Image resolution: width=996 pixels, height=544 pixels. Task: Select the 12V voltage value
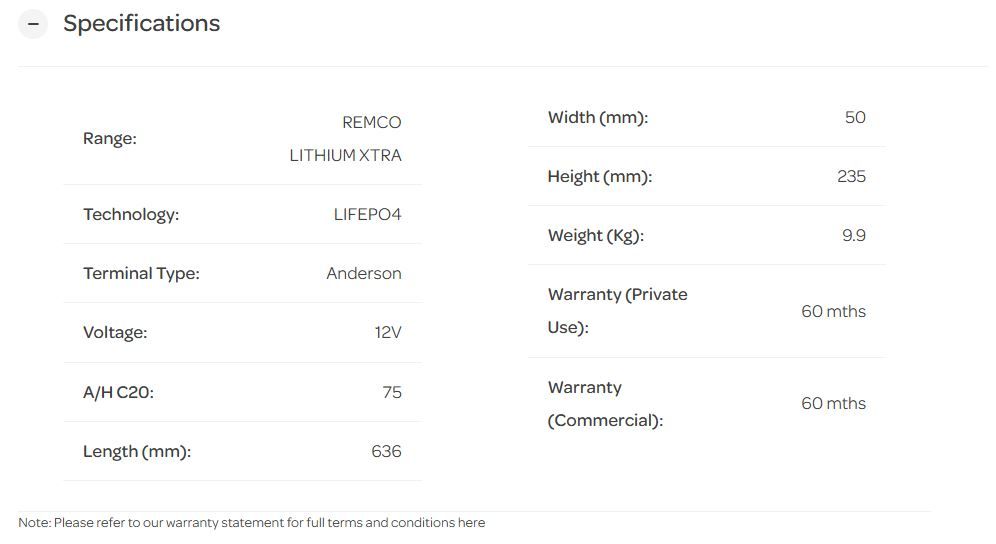click(388, 333)
